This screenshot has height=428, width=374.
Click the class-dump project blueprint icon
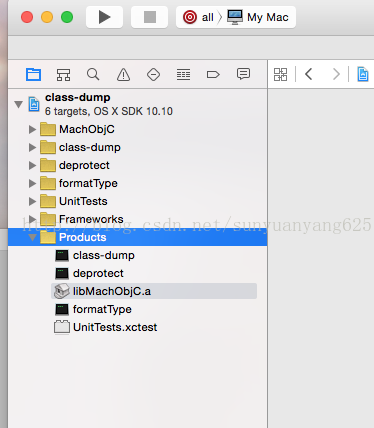pos(34,104)
